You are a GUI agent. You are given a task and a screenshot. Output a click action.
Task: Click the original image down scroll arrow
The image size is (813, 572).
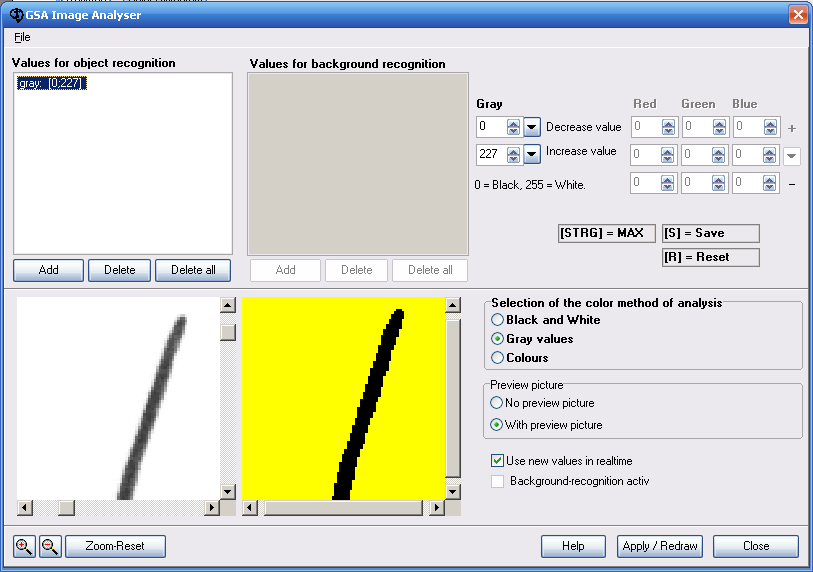tap(228, 492)
